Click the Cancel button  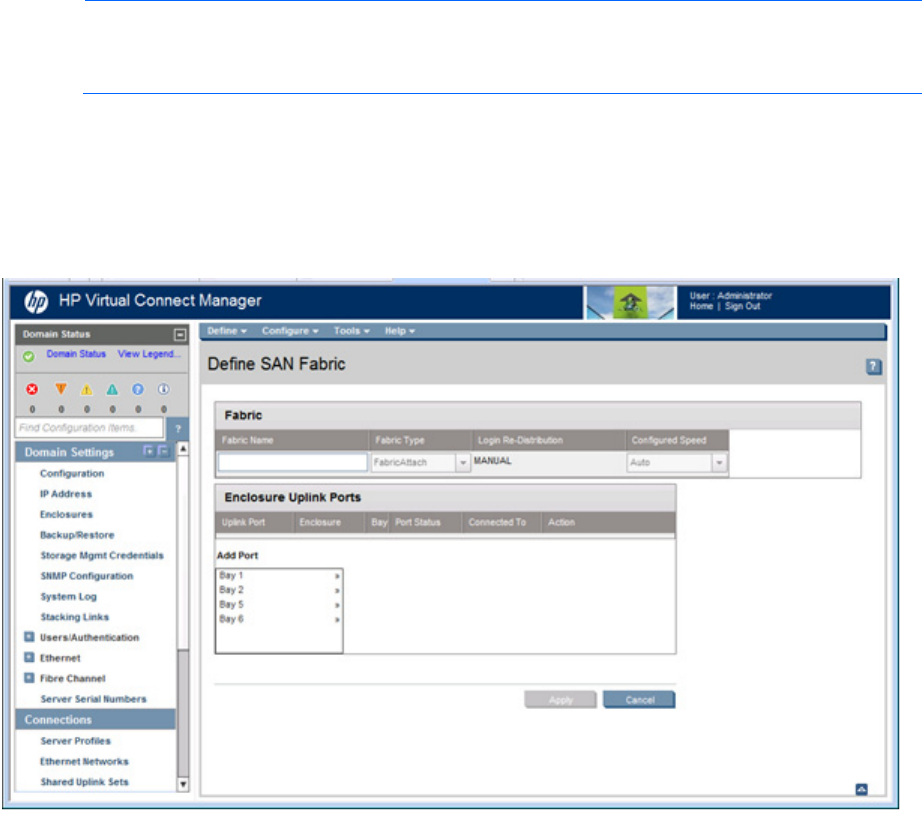coord(640,700)
